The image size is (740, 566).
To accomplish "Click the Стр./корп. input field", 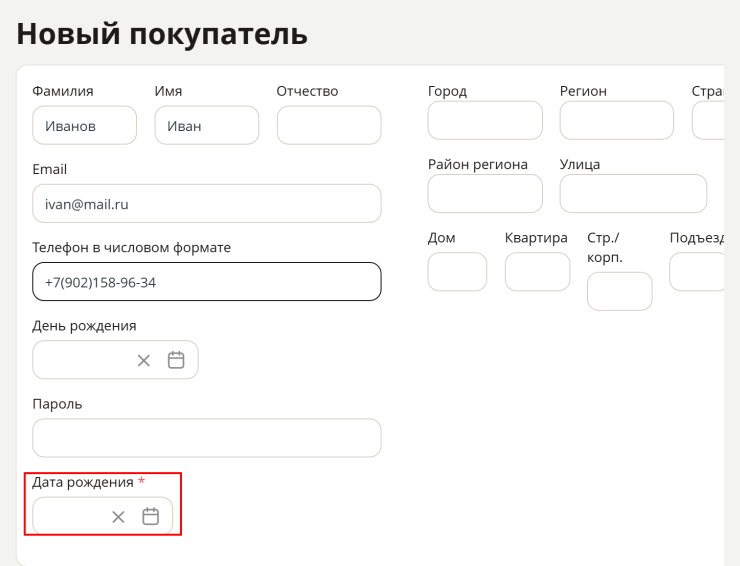I will (620, 291).
